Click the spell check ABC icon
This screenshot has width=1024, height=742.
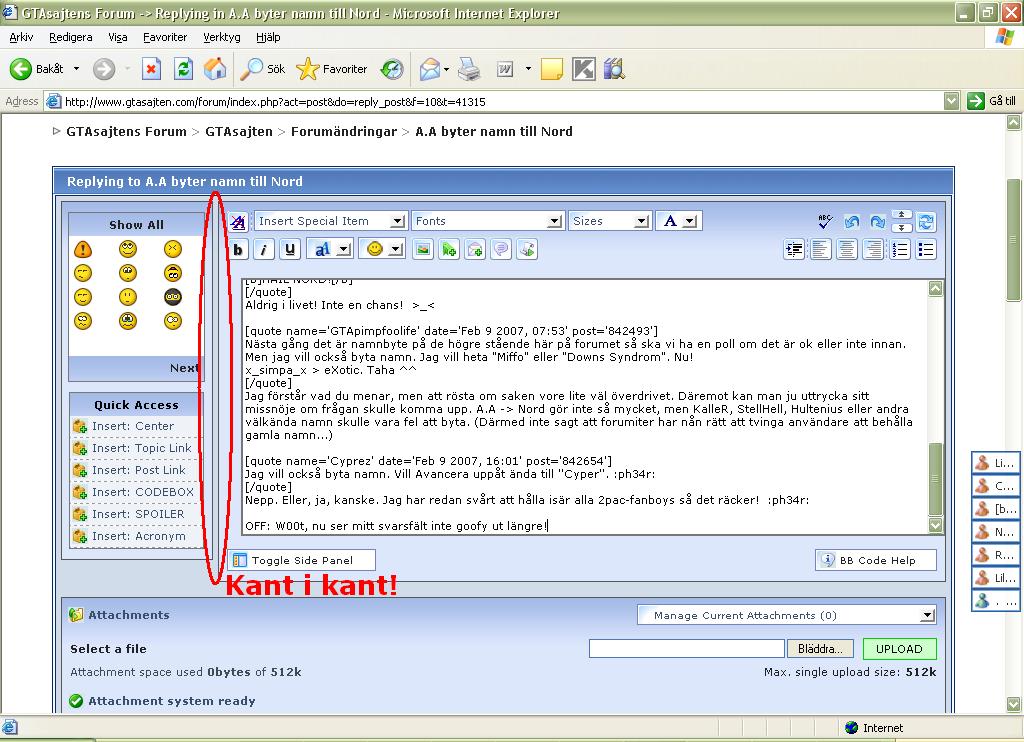tap(825, 221)
